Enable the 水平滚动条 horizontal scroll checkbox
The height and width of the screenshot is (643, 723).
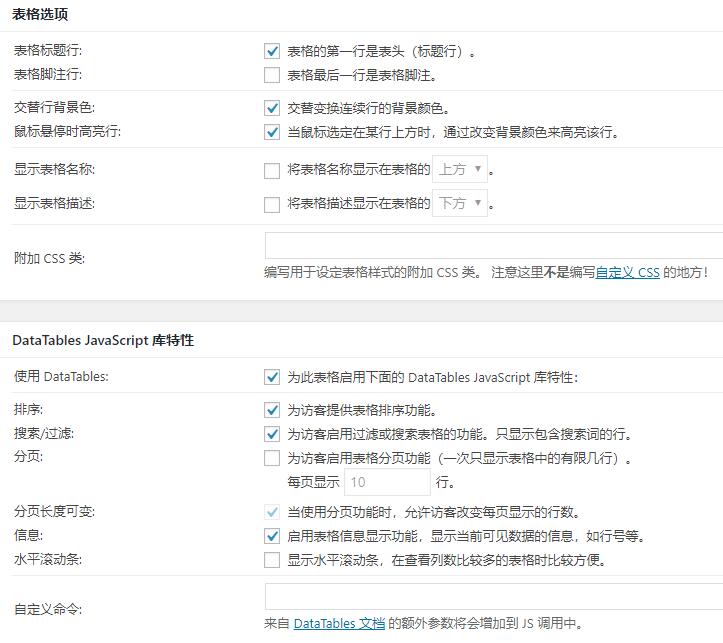click(x=272, y=560)
